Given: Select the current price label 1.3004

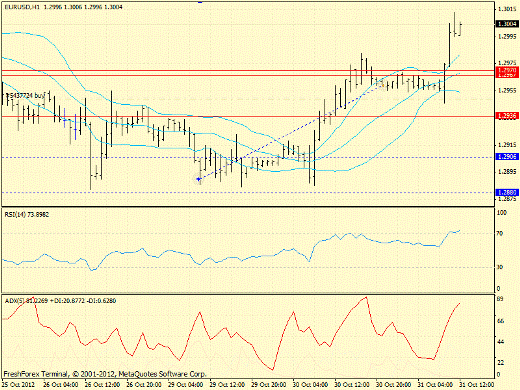Looking at the screenshot, I should coord(507,24).
